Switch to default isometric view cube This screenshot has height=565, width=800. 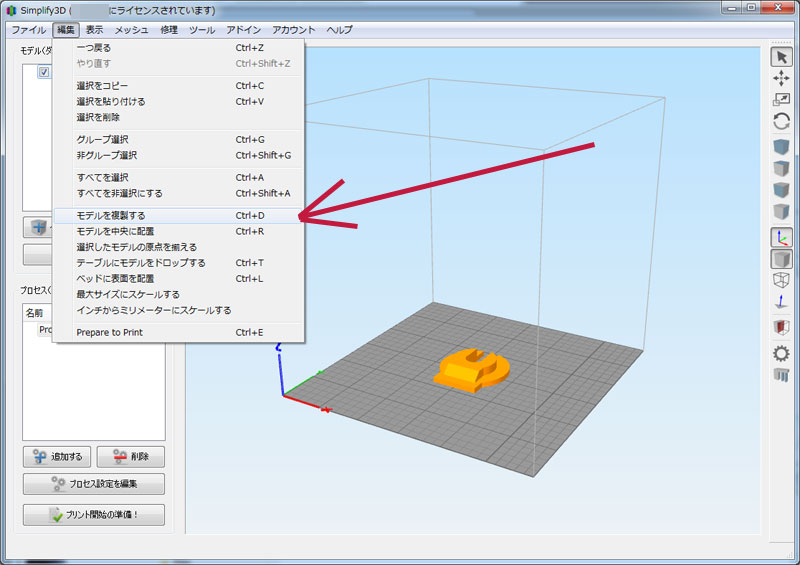(781, 147)
